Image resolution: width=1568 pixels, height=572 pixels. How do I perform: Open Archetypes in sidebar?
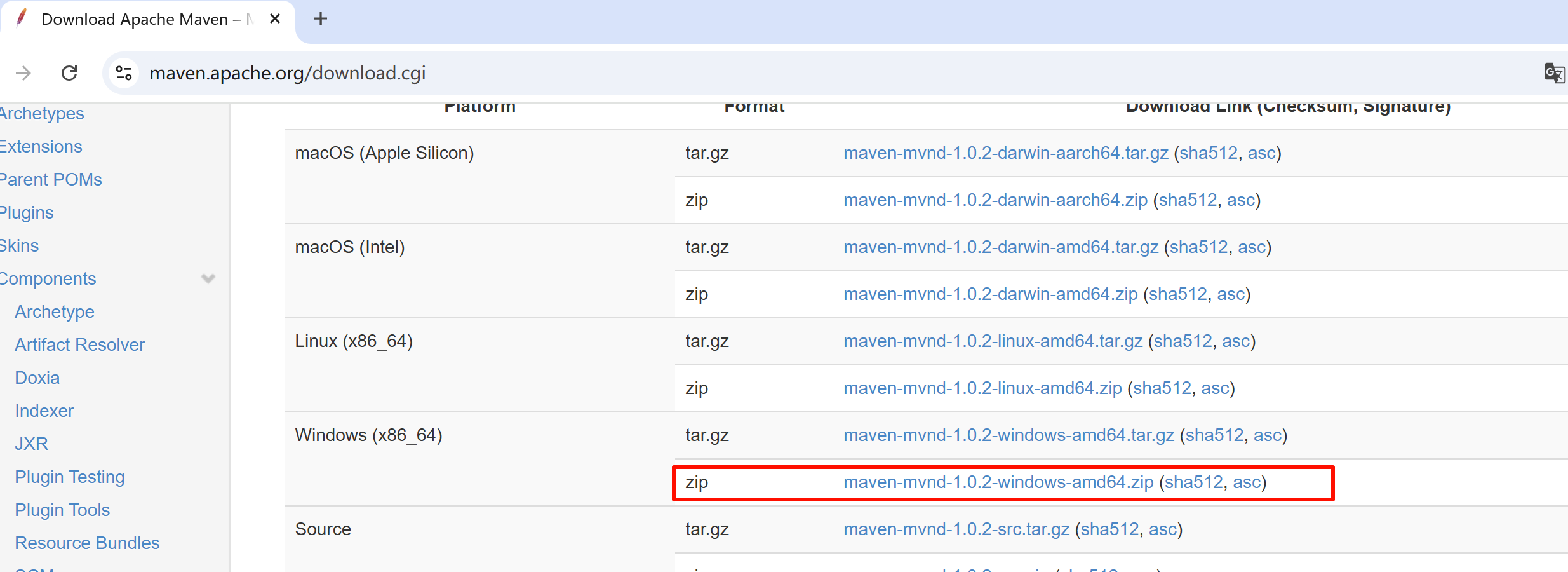tap(41, 113)
